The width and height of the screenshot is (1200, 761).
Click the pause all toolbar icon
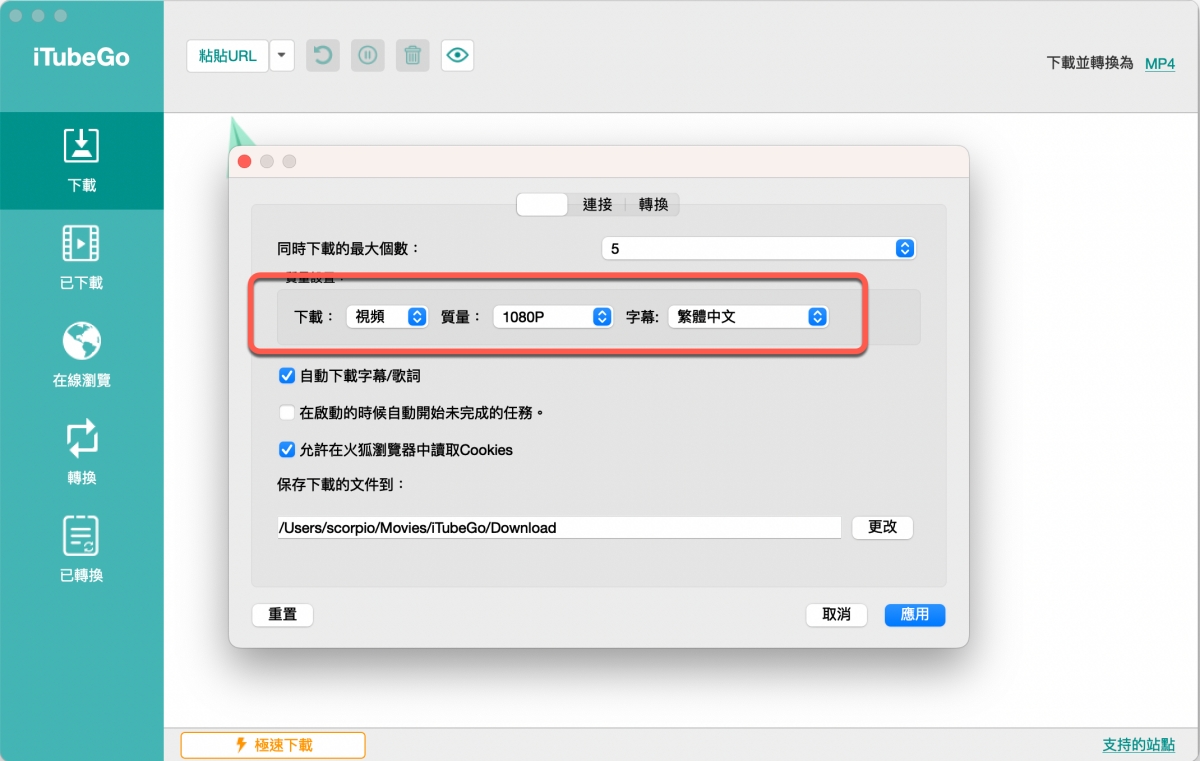pos(367,55)
